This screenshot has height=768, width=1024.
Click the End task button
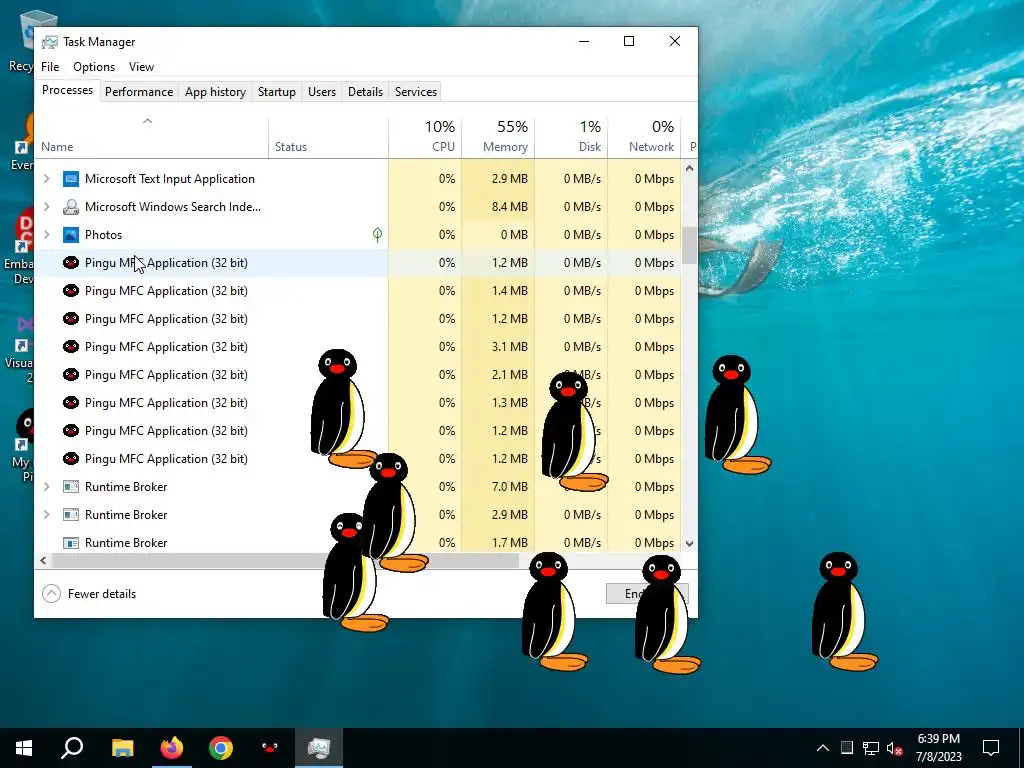point(647,594)
